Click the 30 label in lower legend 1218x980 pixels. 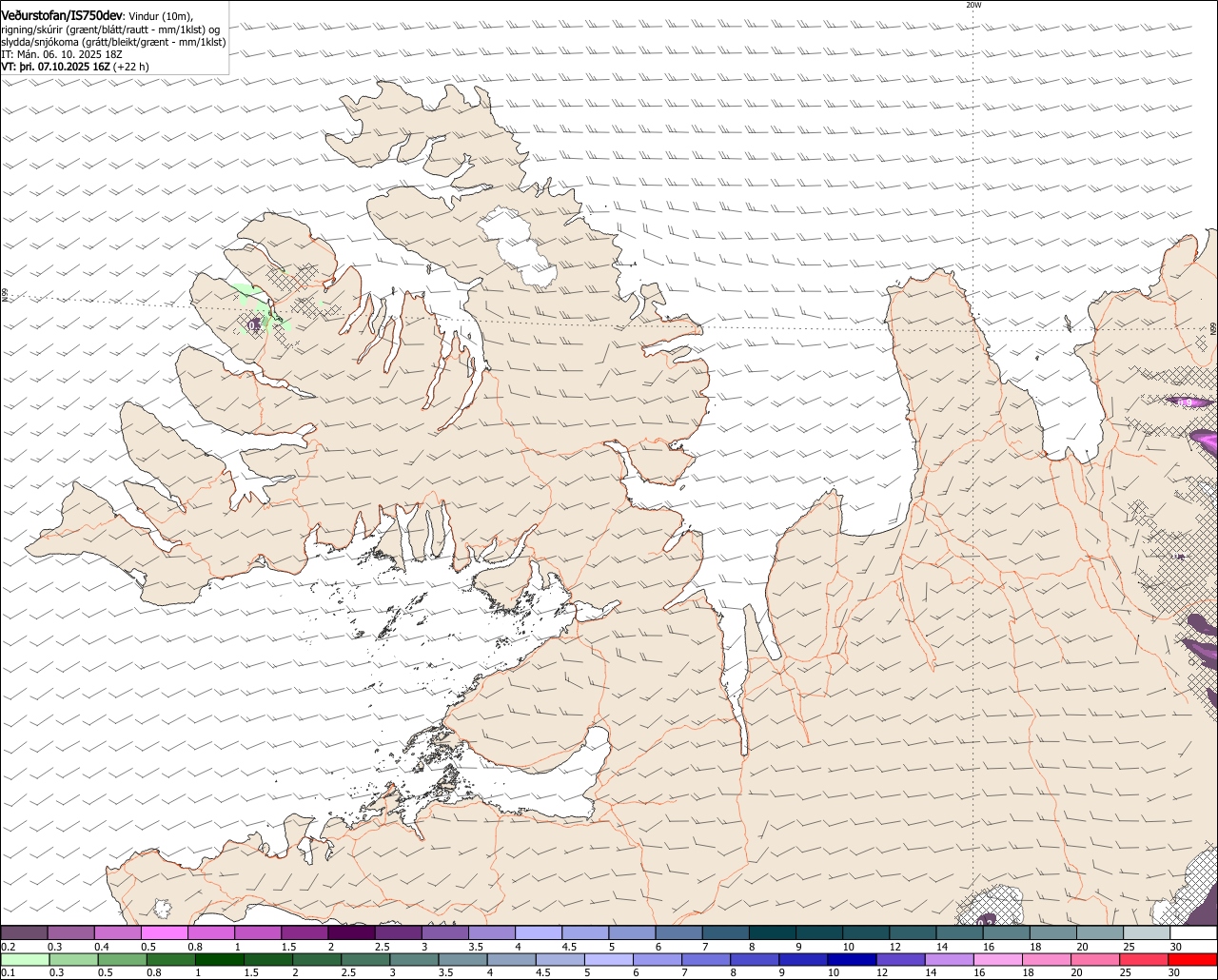tap(1174, 973)
